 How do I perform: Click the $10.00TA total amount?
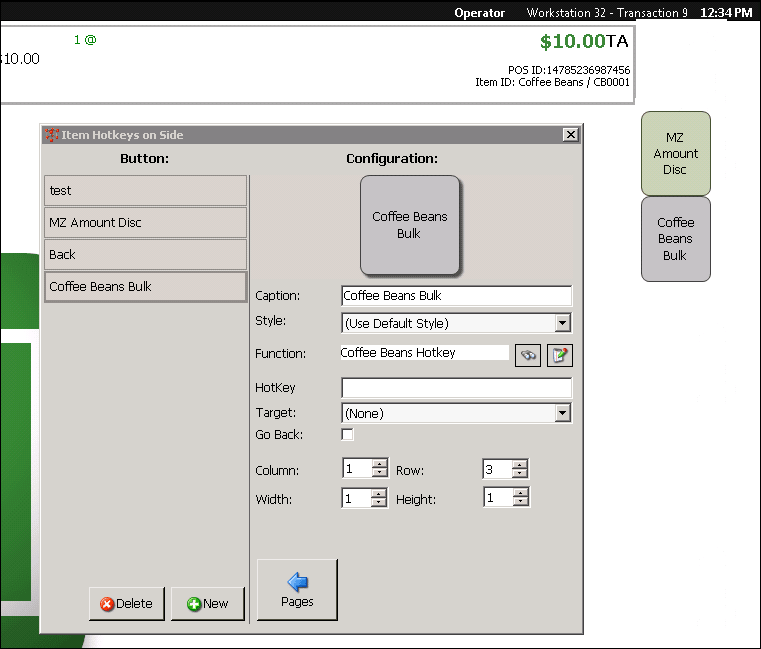584,41
